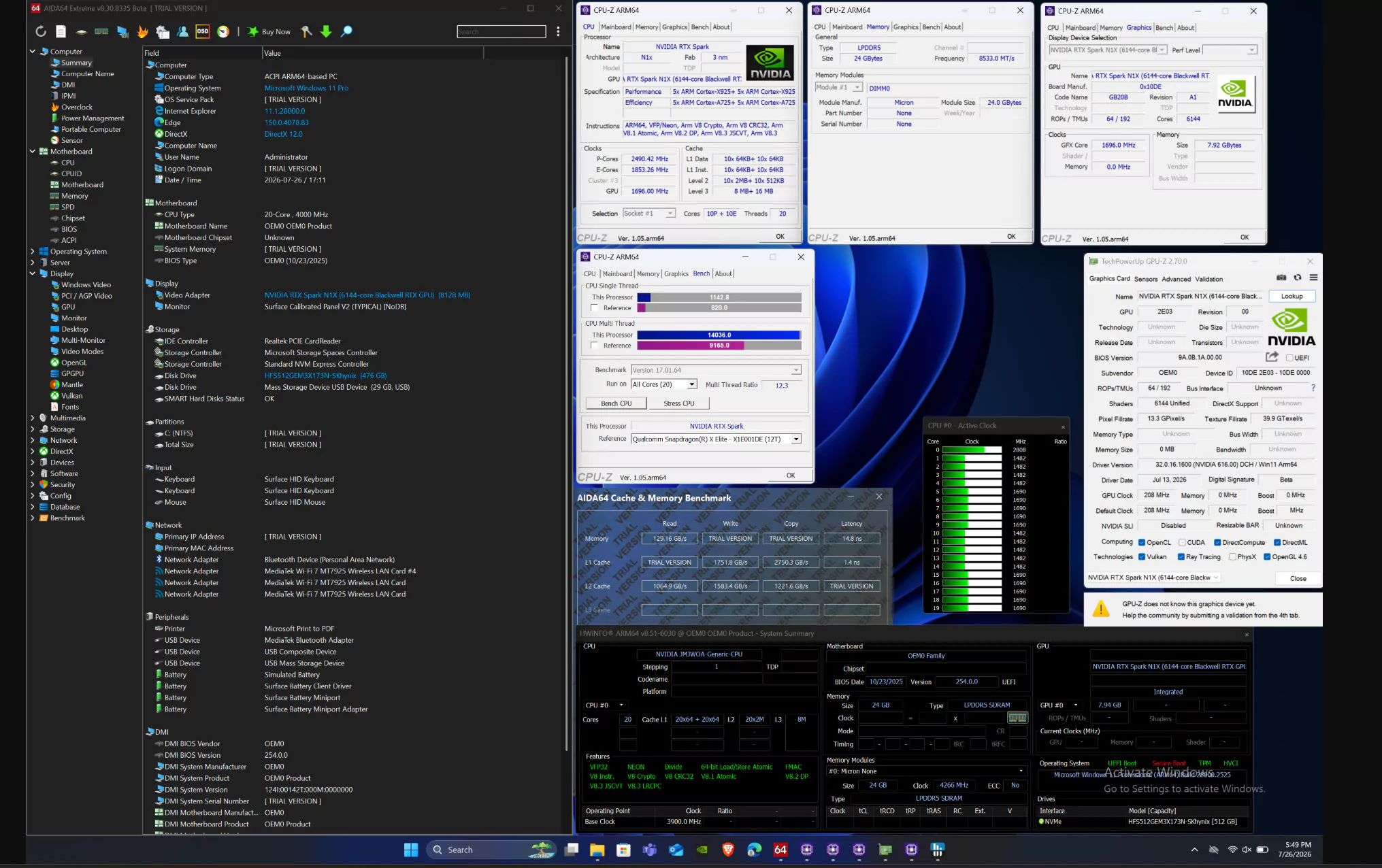Click the Lookup button in GPU-Z
Viewport: 1382px width, 868px height.
point(1291,296)
